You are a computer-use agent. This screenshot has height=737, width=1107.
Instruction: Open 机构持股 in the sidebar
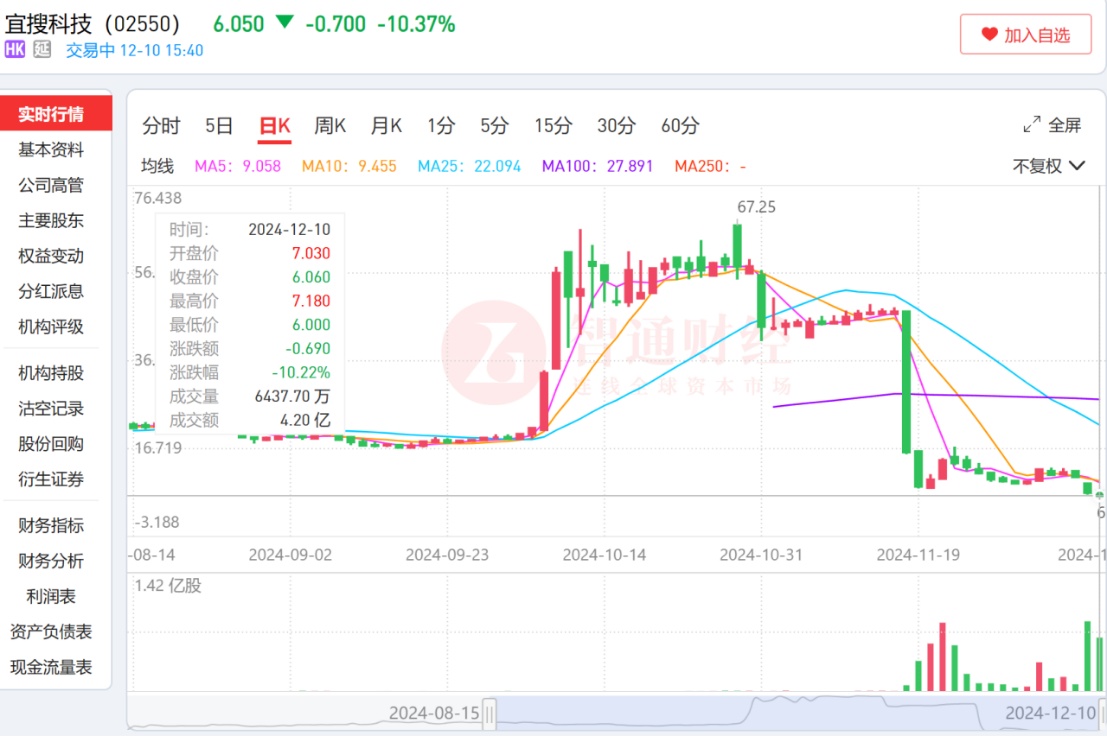click(x=51, y=373)
